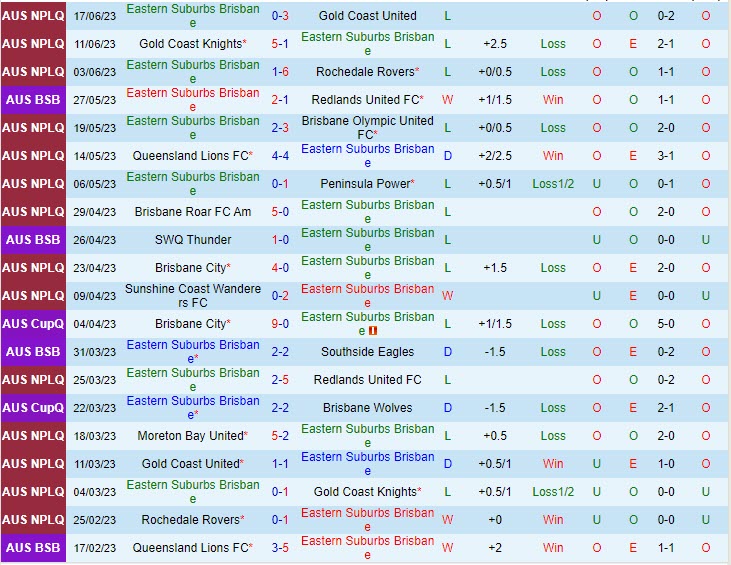The width and height of the screenshot is (731, 565).
Task: Open the Moreton Bay United team
Action: [193, 435]
